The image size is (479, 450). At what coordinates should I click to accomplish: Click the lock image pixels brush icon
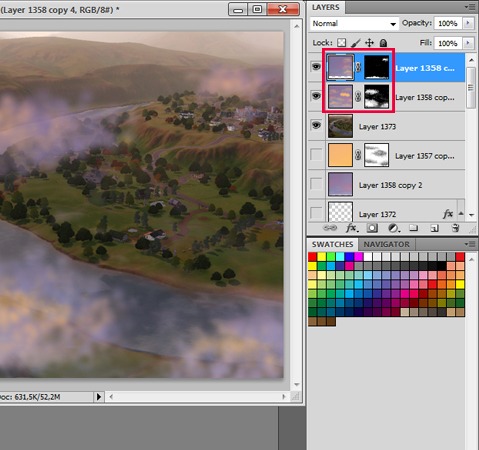click(356, 43)
